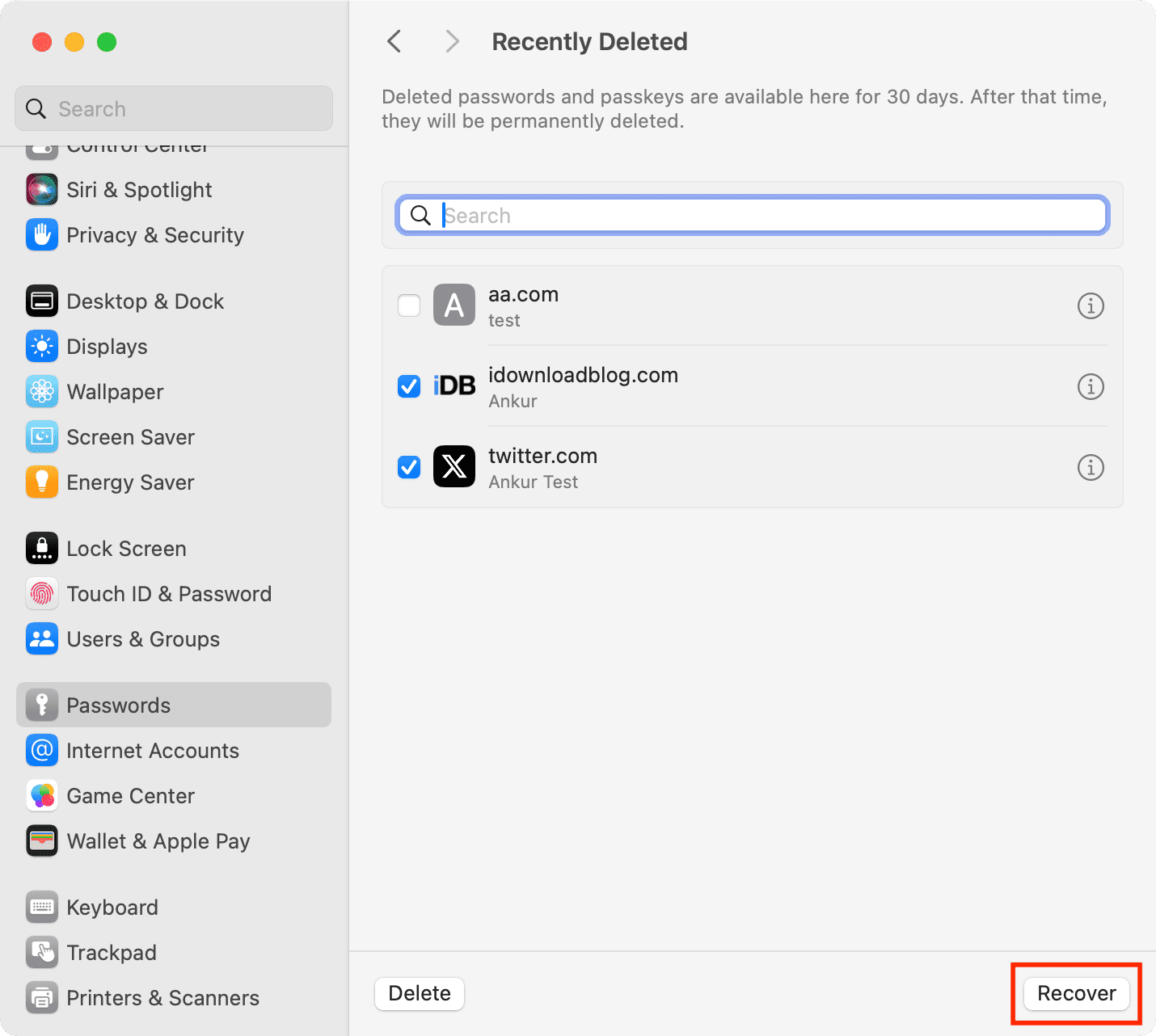Select Internet Accounts label
1156x1036 pixels.
coord(153,751)
